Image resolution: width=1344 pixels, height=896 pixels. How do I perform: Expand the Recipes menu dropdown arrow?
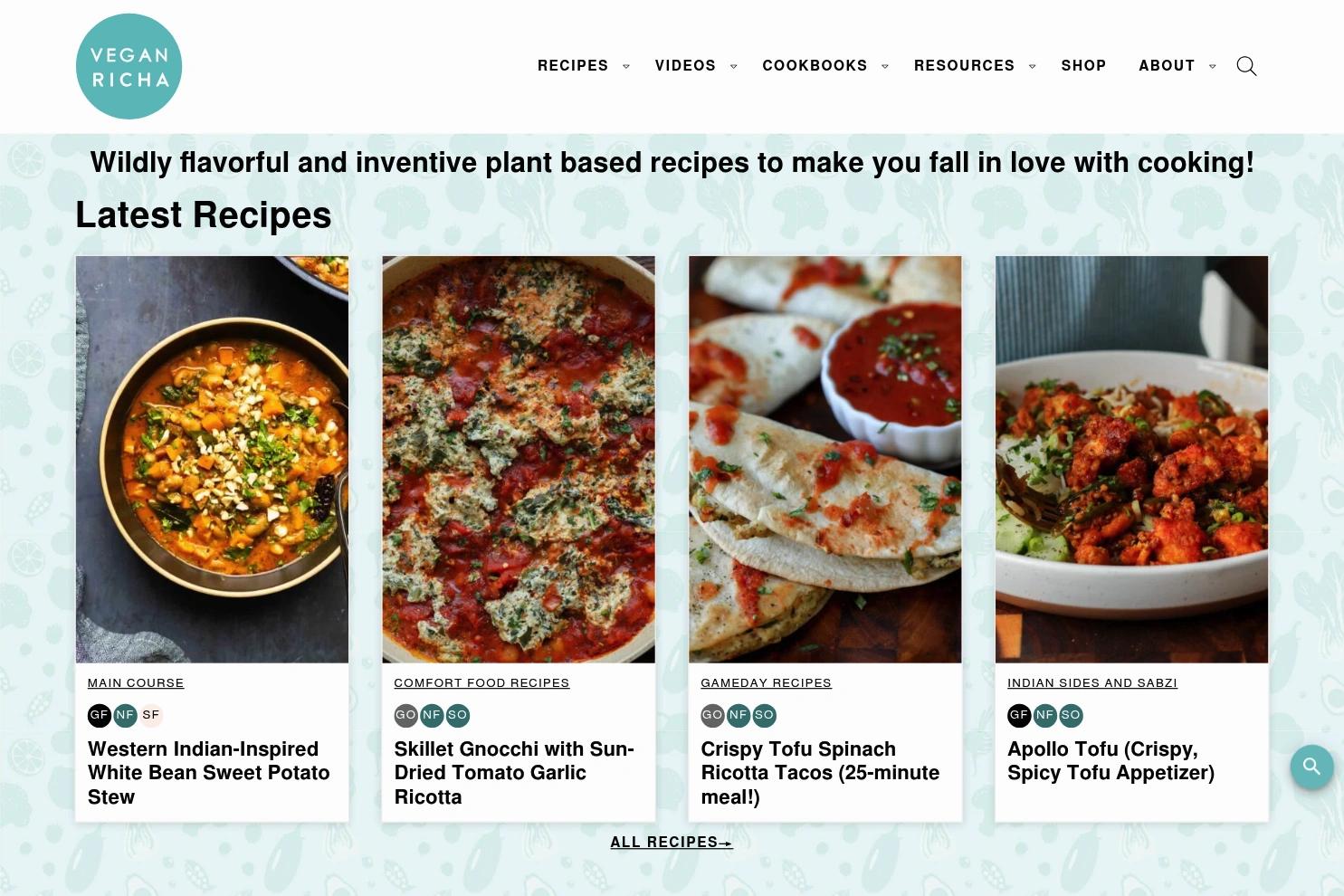click(x=626, y=66)
